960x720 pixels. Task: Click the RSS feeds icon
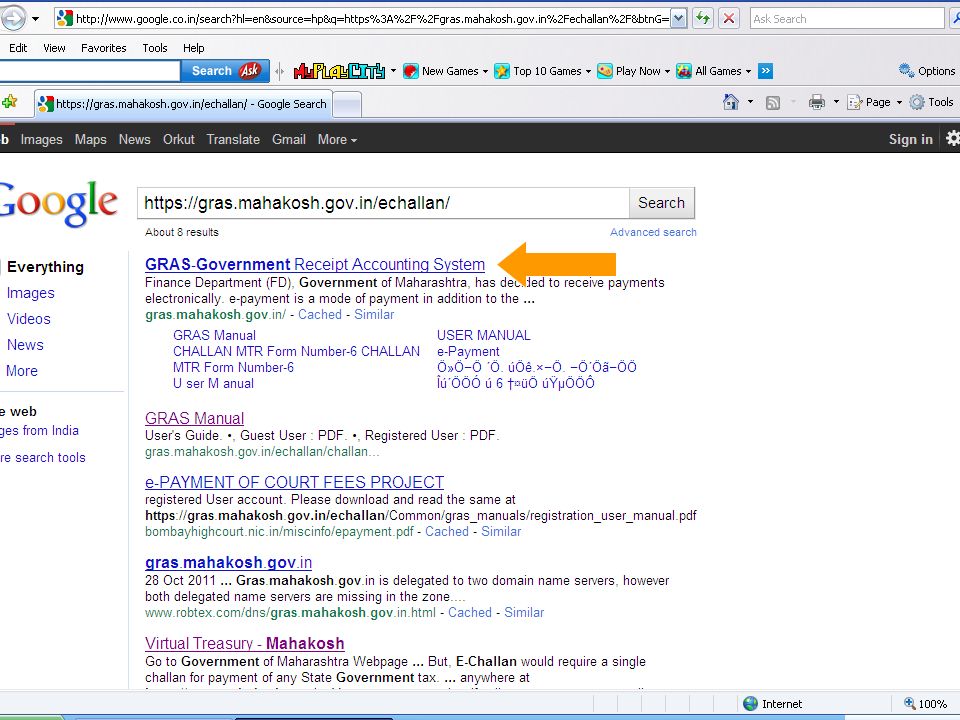(x=773, y=103)
